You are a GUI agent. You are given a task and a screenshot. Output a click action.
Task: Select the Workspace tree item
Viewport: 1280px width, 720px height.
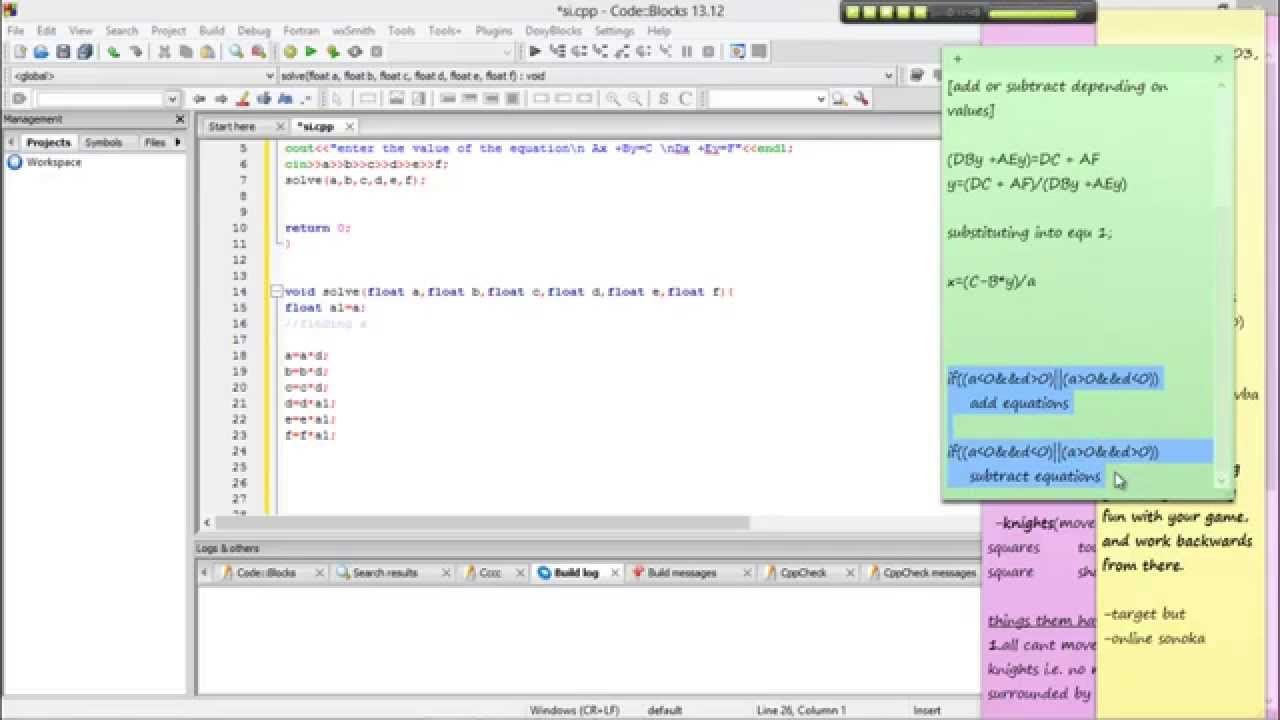point(54,162)
